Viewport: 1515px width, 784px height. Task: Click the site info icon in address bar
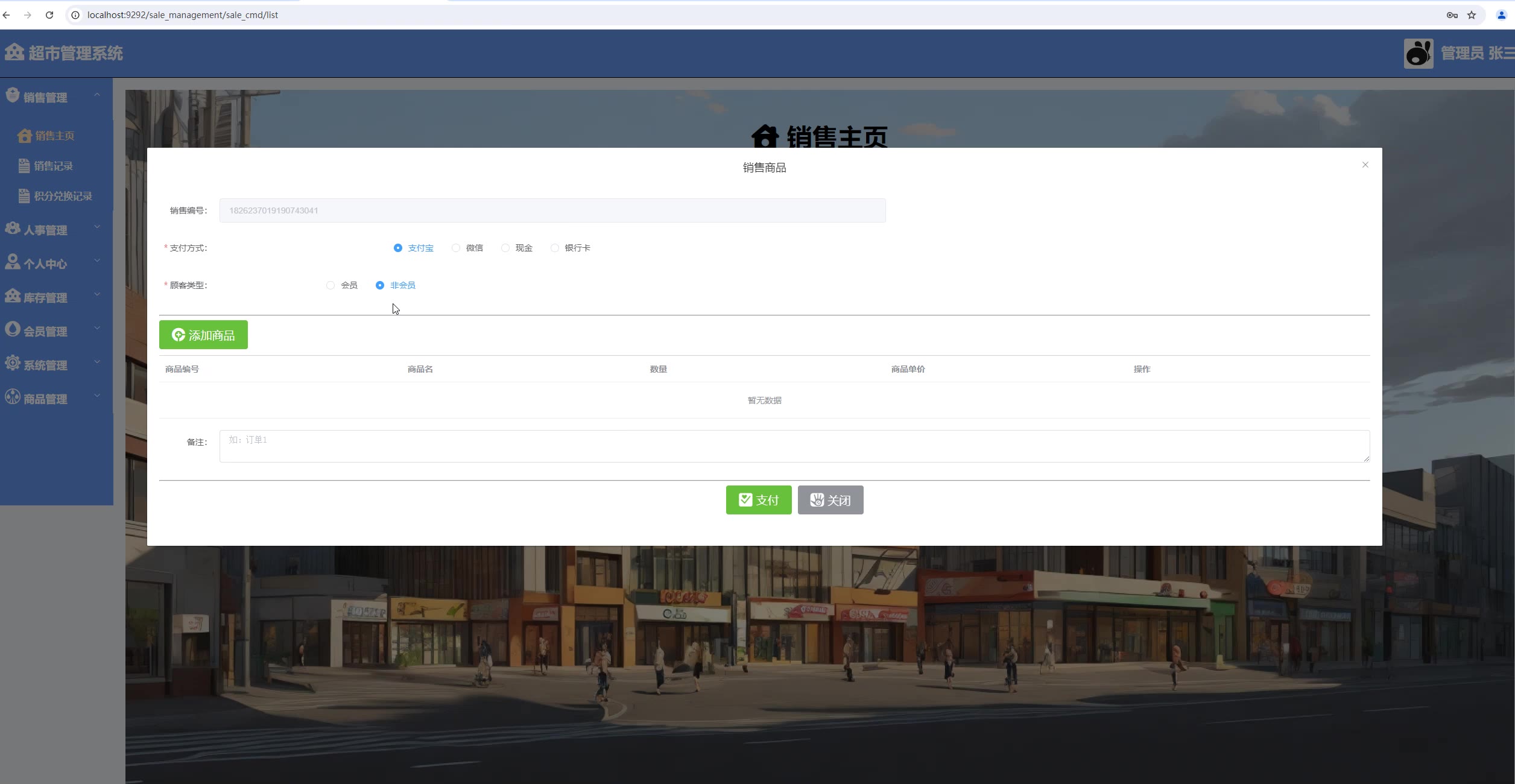(75, 15)
